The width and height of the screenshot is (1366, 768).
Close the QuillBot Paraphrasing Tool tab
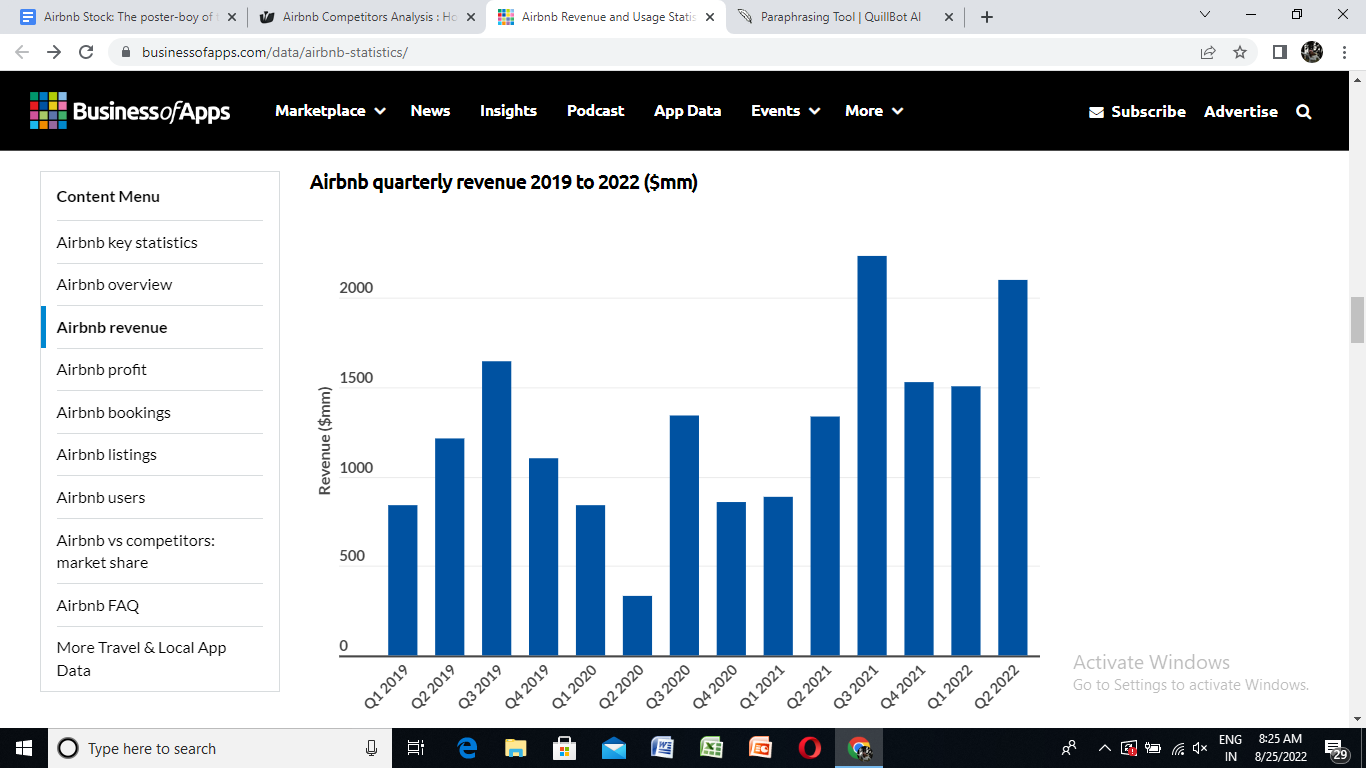(948, 17)
